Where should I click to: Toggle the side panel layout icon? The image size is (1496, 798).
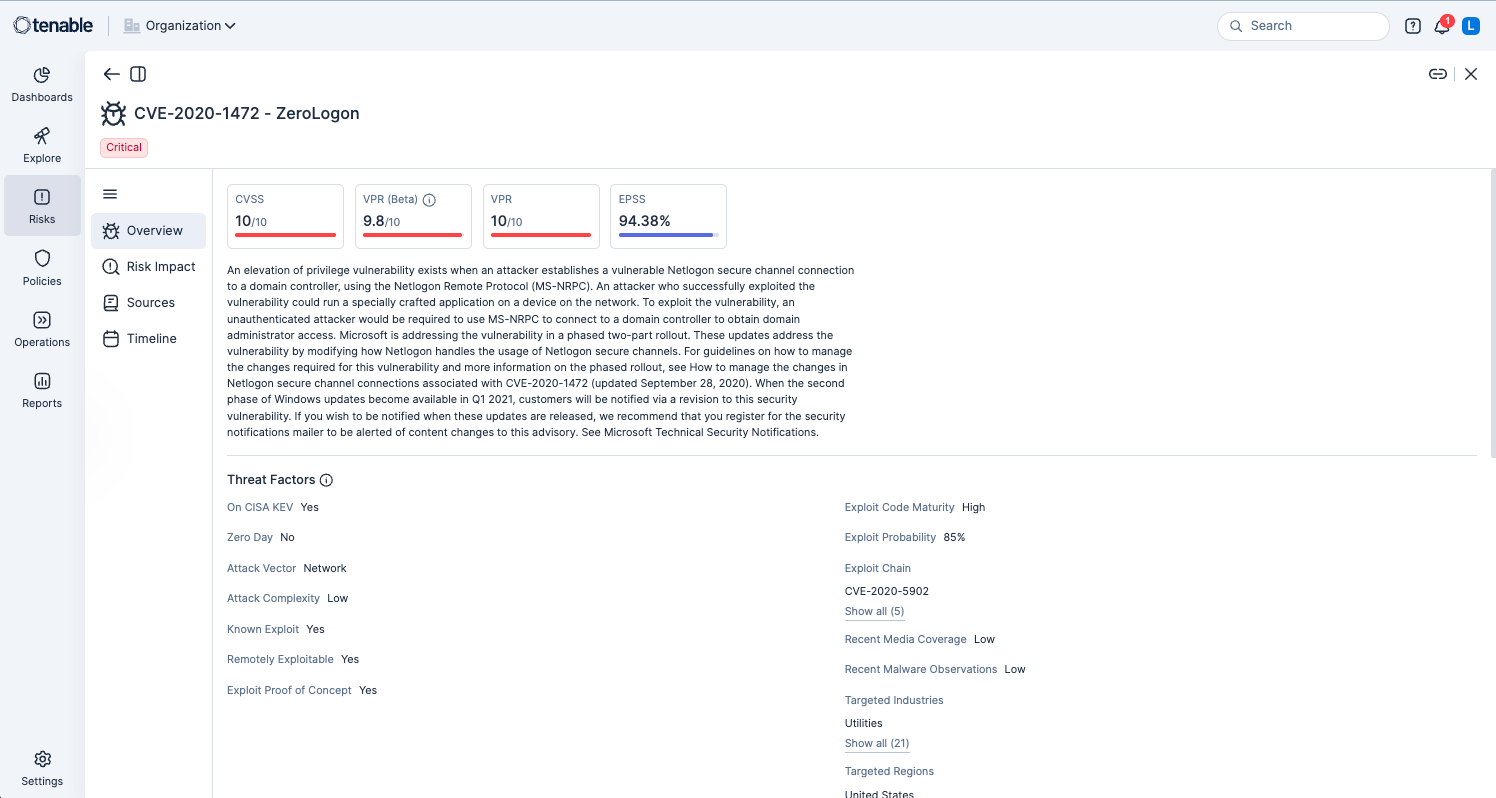click(139, 74)
